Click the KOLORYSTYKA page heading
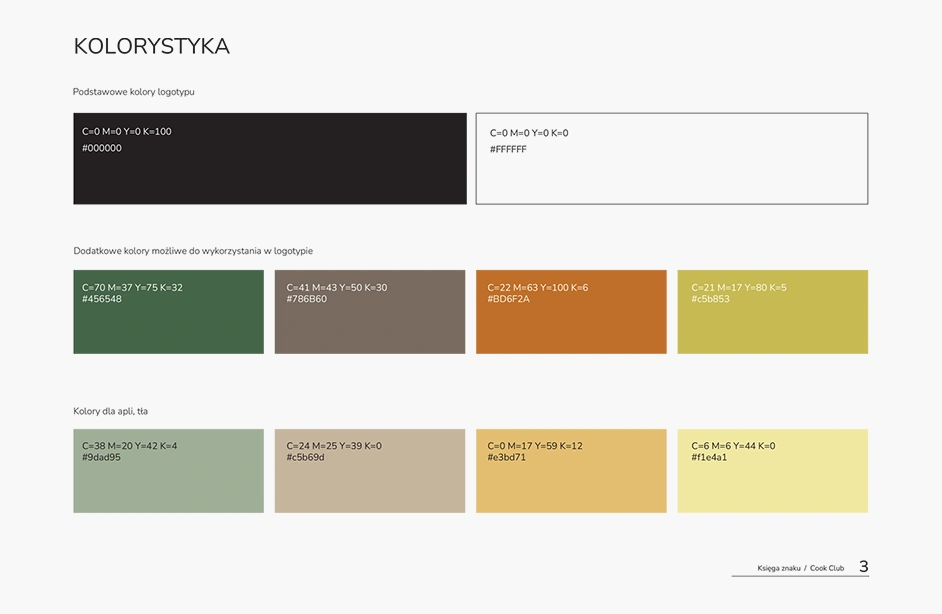 (152, 47)
